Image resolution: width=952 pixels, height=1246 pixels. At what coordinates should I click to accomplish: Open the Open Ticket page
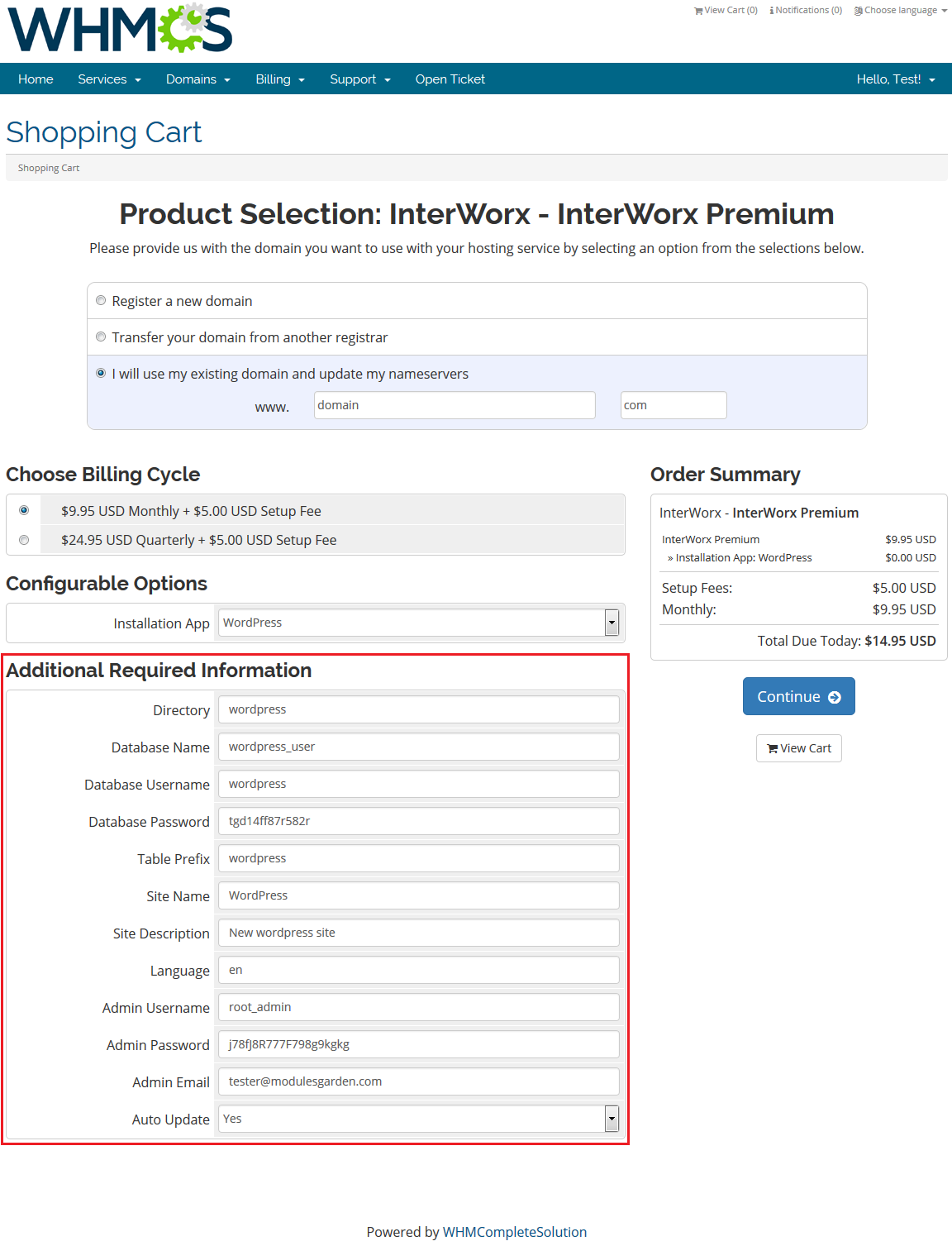coord(450,79)
